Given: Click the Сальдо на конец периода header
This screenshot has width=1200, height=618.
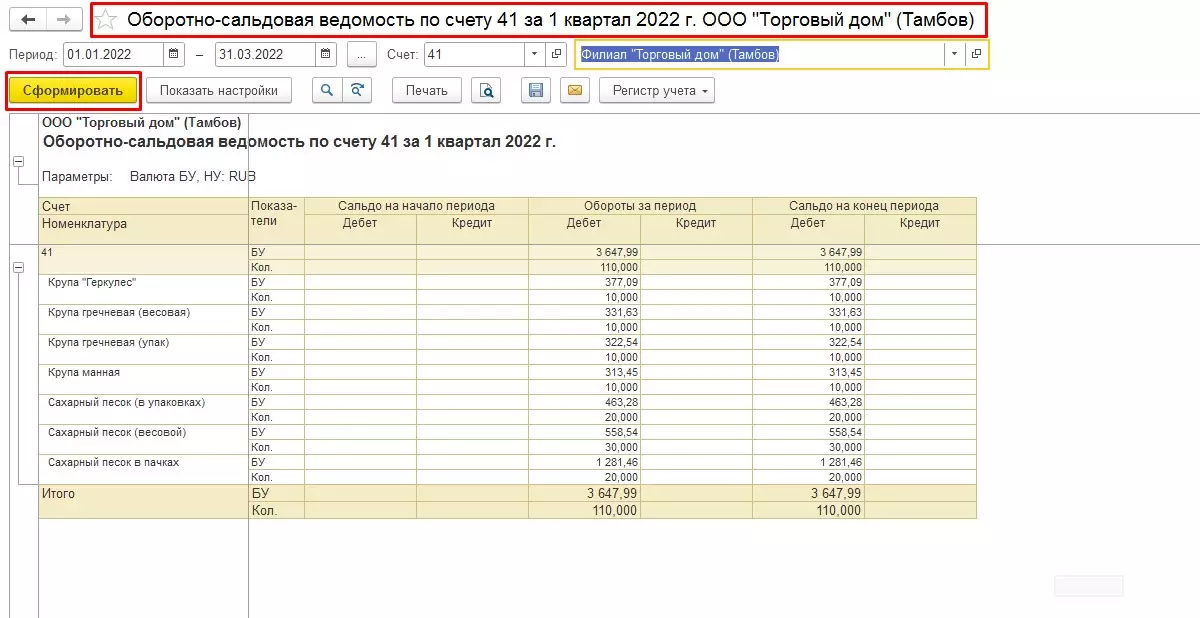Looking at the screenshot, I should tap(864, 206).
